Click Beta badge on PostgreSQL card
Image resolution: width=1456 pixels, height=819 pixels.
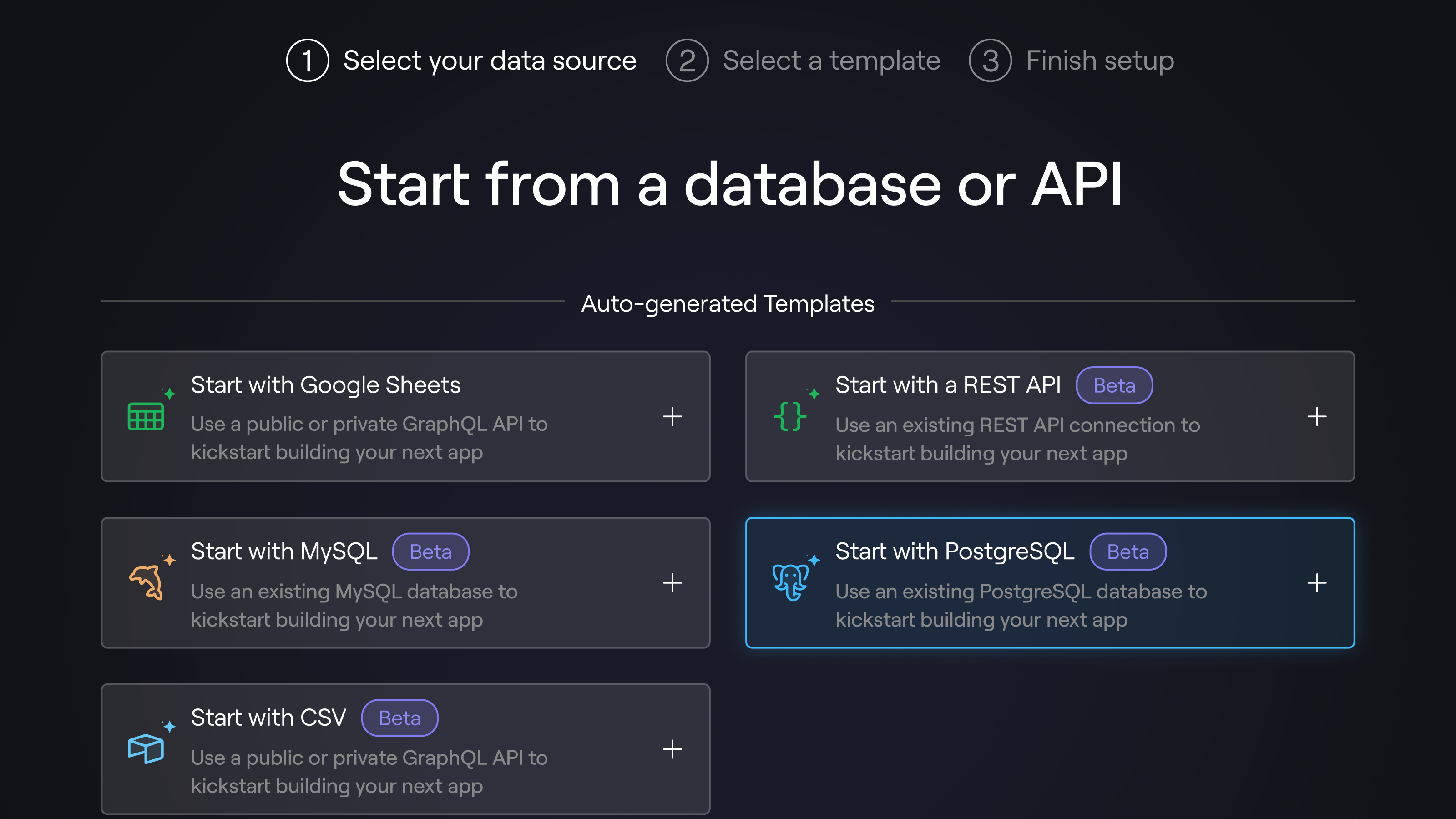(x=1127, y=551)
